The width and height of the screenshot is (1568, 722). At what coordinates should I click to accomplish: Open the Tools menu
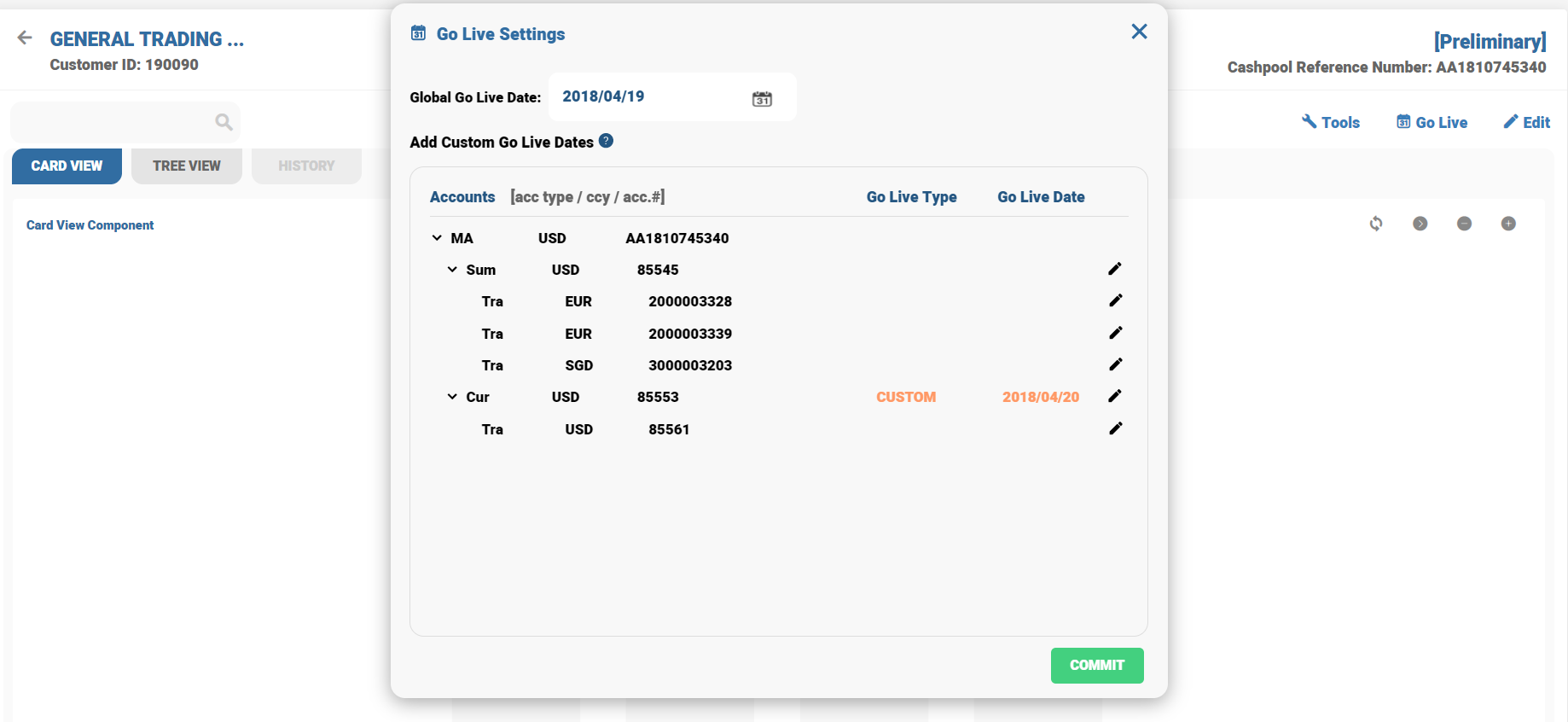[1331, 122]
